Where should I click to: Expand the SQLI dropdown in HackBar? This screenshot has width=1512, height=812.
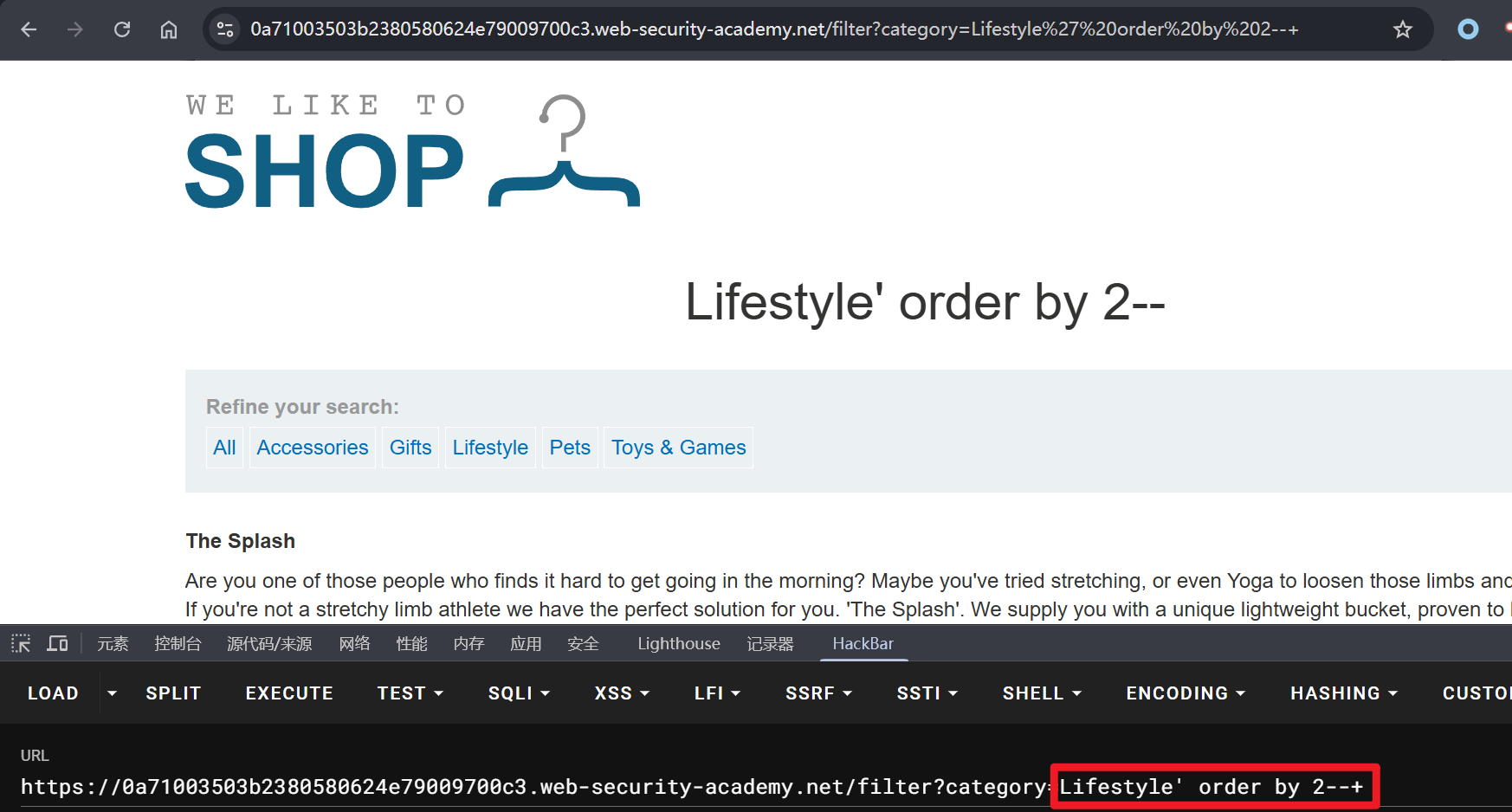pyautogui.click(x=519, y=693)
